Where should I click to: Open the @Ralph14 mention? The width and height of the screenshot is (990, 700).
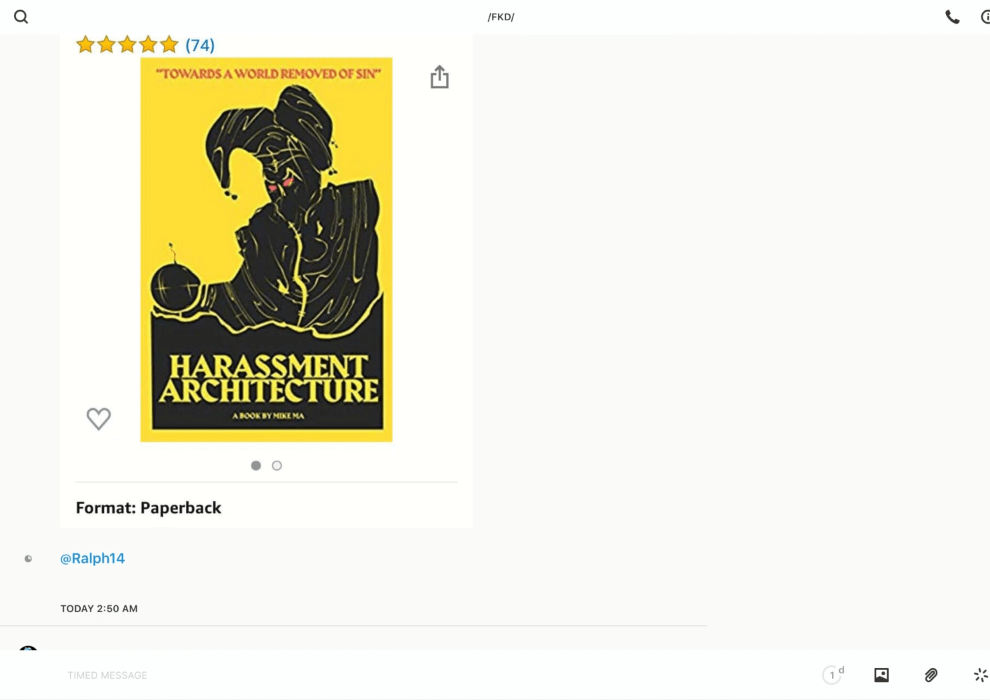click(x=92, y=559)
